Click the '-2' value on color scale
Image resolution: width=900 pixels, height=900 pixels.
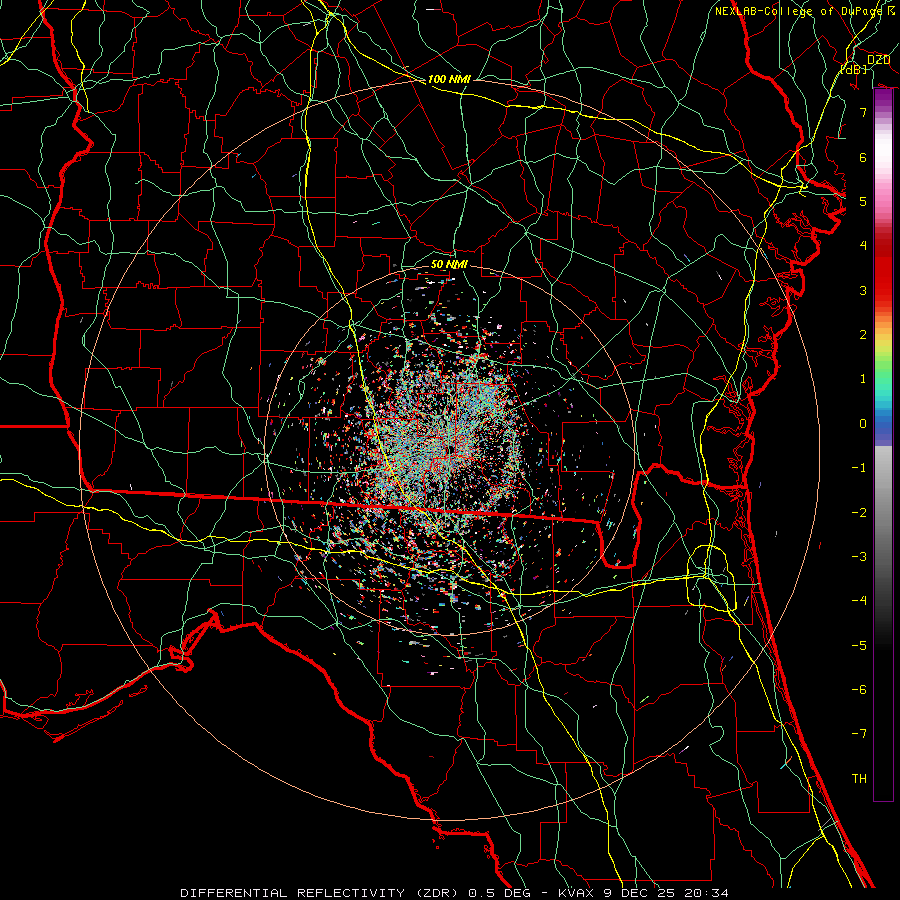pyautogui.click(x=859, y=513)
